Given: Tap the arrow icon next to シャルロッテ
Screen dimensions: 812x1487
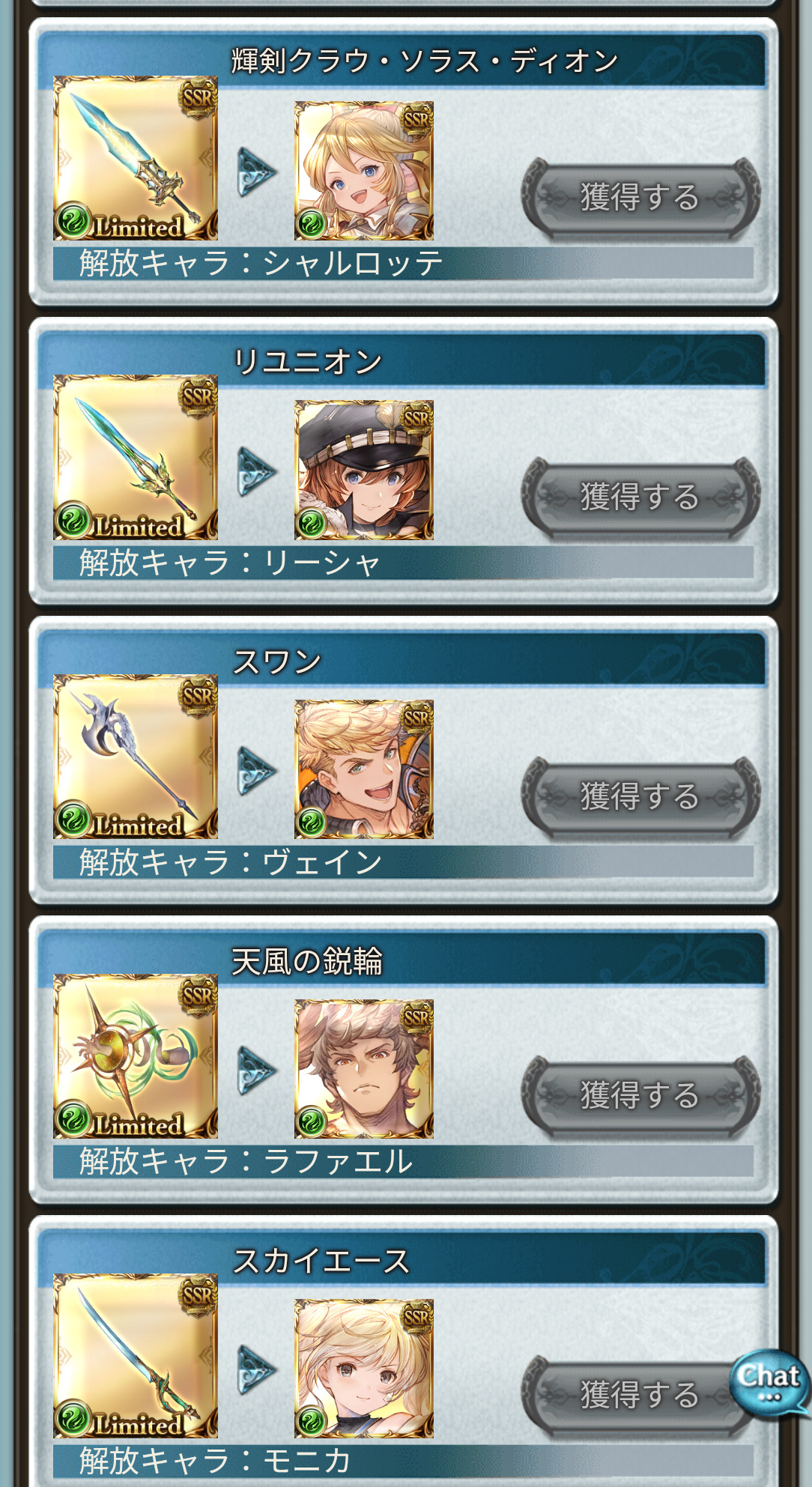Looking at the screenshot, I should coord(257,172).
